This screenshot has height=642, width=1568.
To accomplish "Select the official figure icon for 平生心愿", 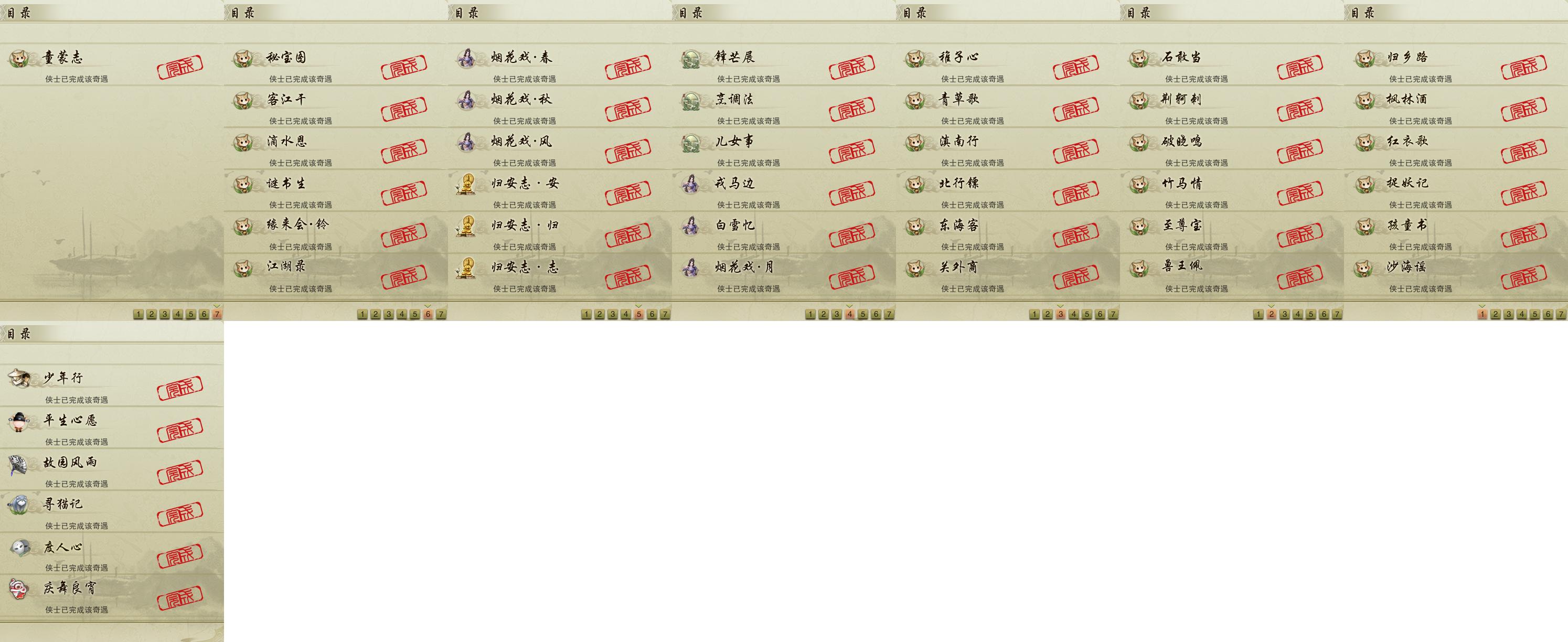I will 19,421.
